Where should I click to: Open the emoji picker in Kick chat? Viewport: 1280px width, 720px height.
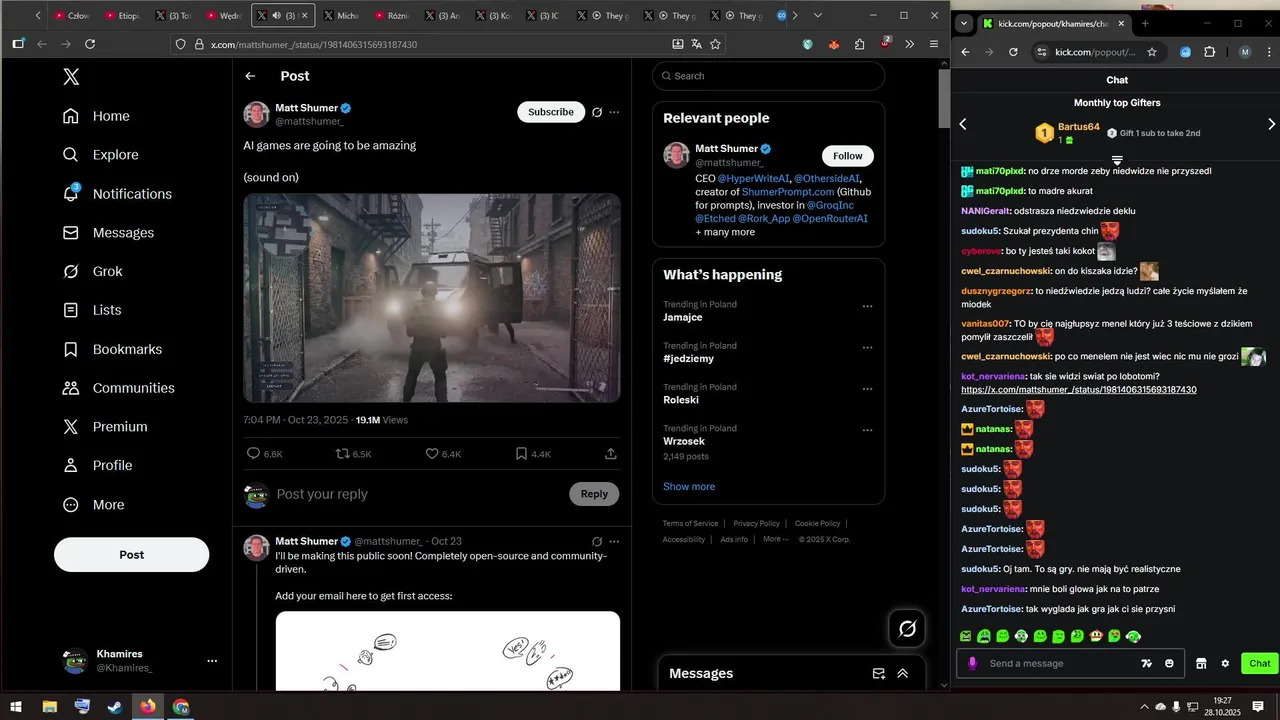(x=1169, y=663)
